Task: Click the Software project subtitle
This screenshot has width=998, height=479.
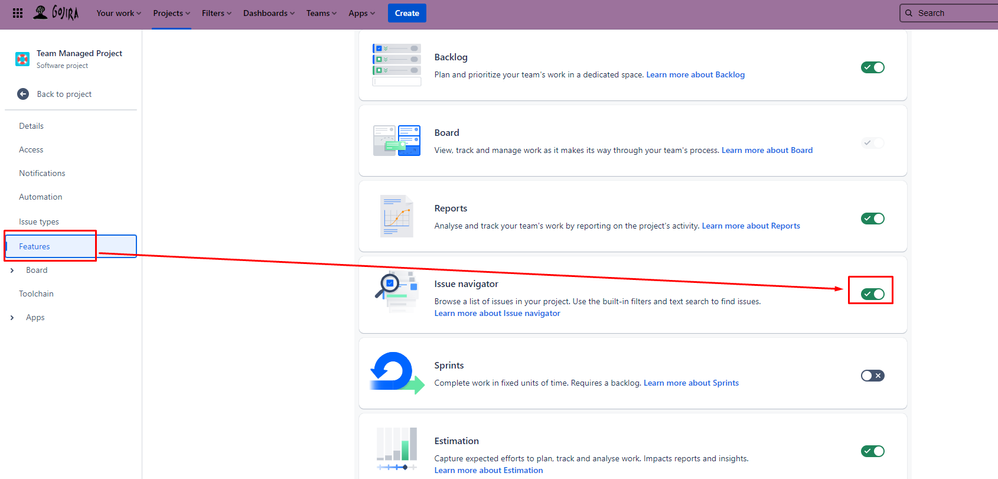Action: pyautogui.click(x=62, y=66)
